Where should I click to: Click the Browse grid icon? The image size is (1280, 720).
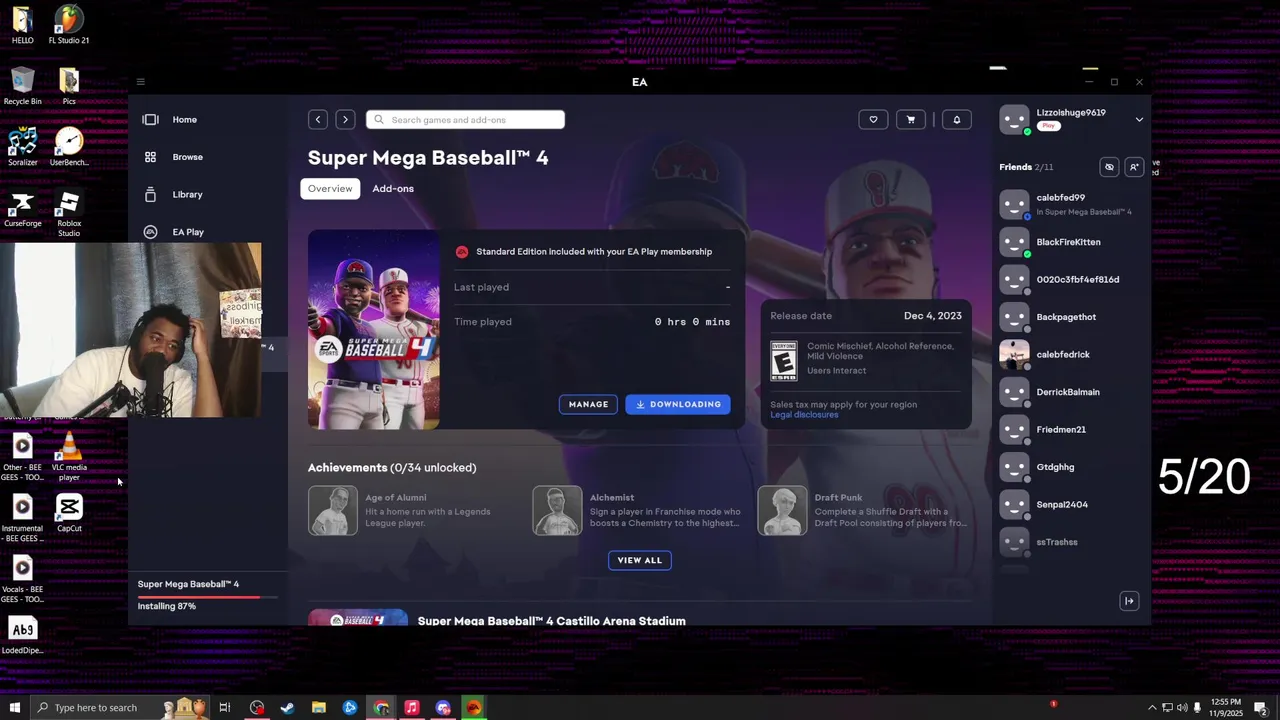point(150,157)
